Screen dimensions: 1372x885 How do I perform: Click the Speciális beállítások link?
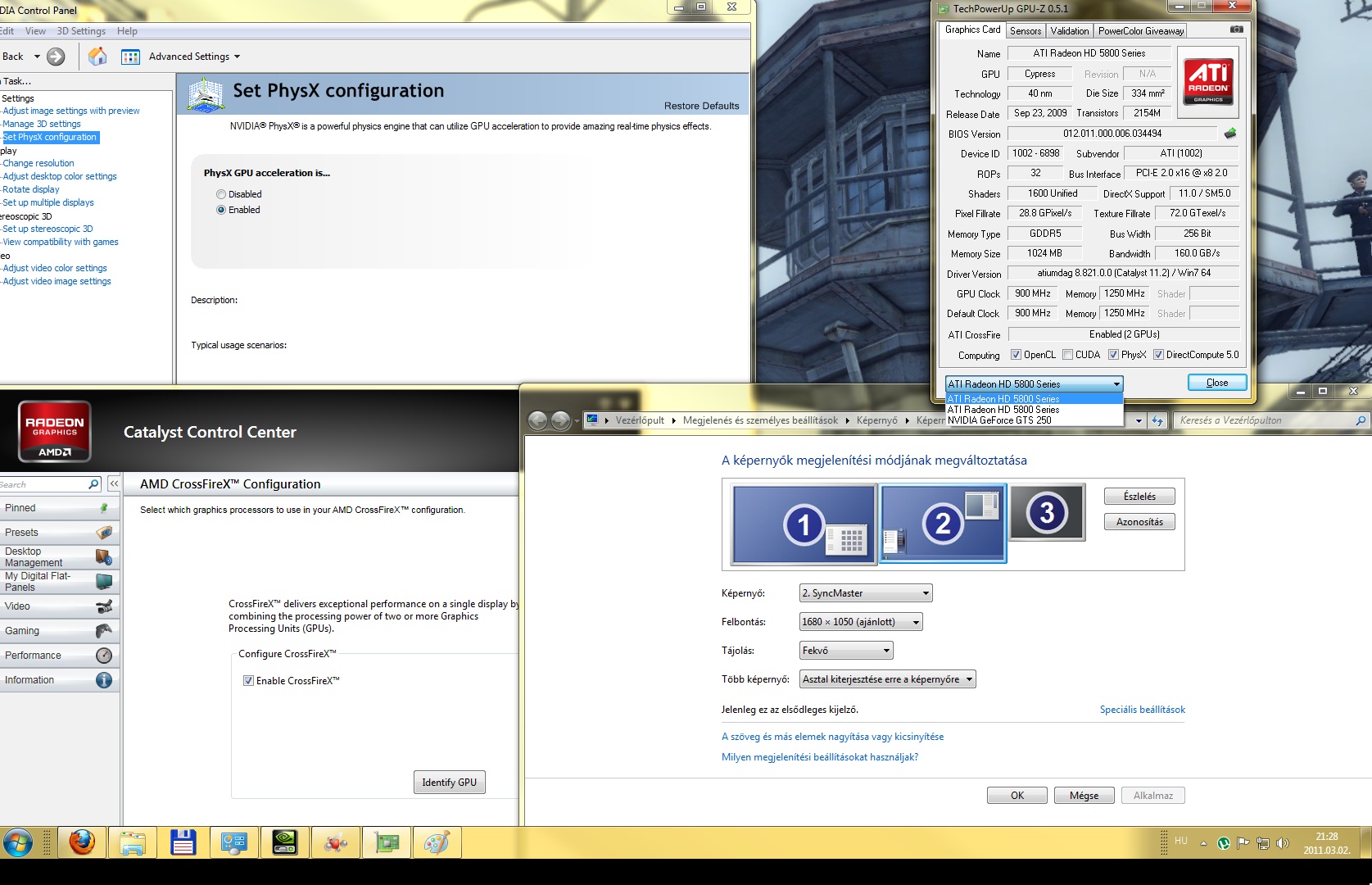pyautogui.click(x=1143, y=710)
